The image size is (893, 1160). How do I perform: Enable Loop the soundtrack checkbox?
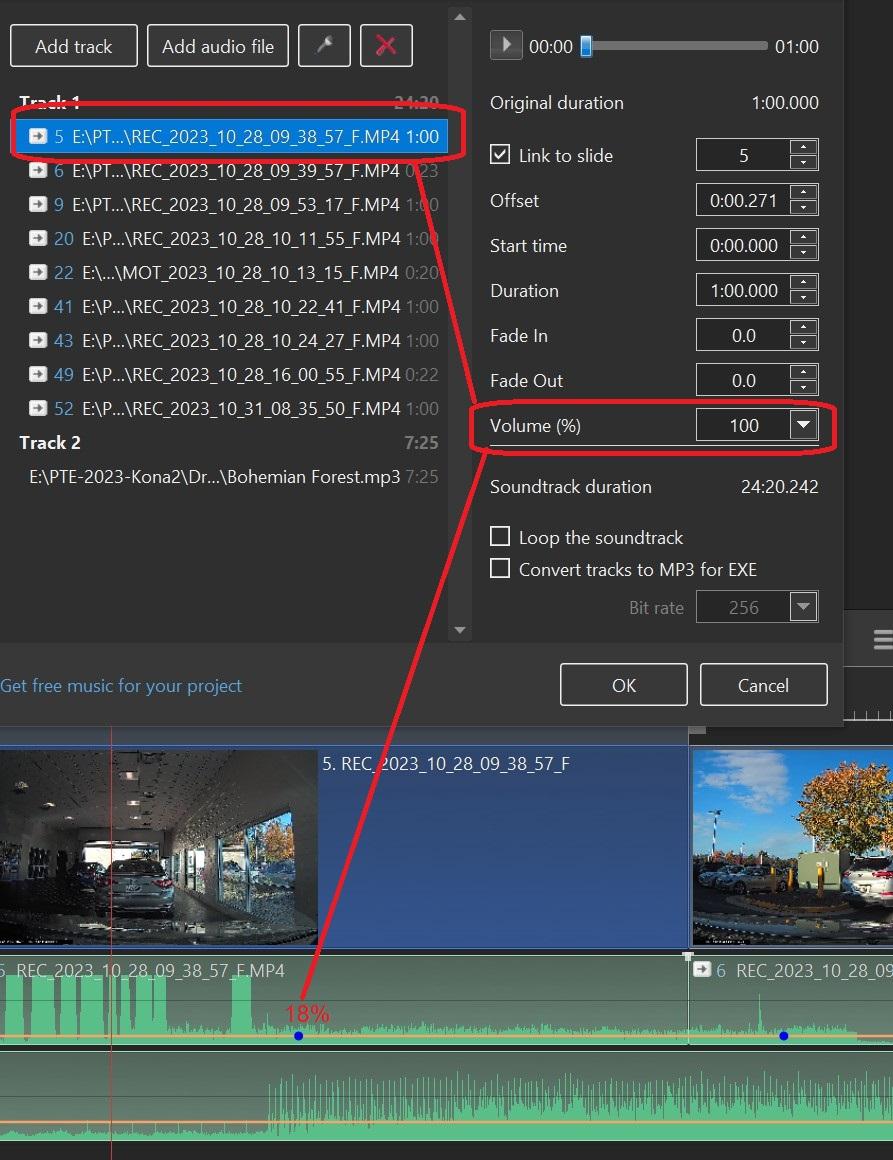(x=500, y=537)
